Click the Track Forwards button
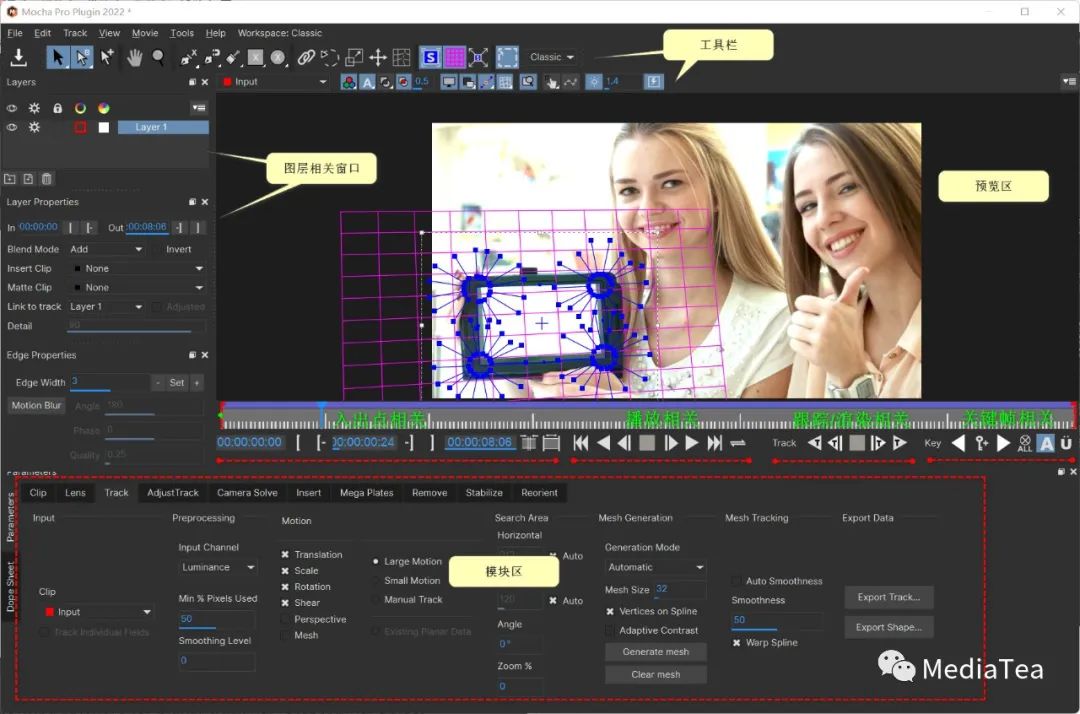Screen dimensions: 1080x714 (900, 443)
